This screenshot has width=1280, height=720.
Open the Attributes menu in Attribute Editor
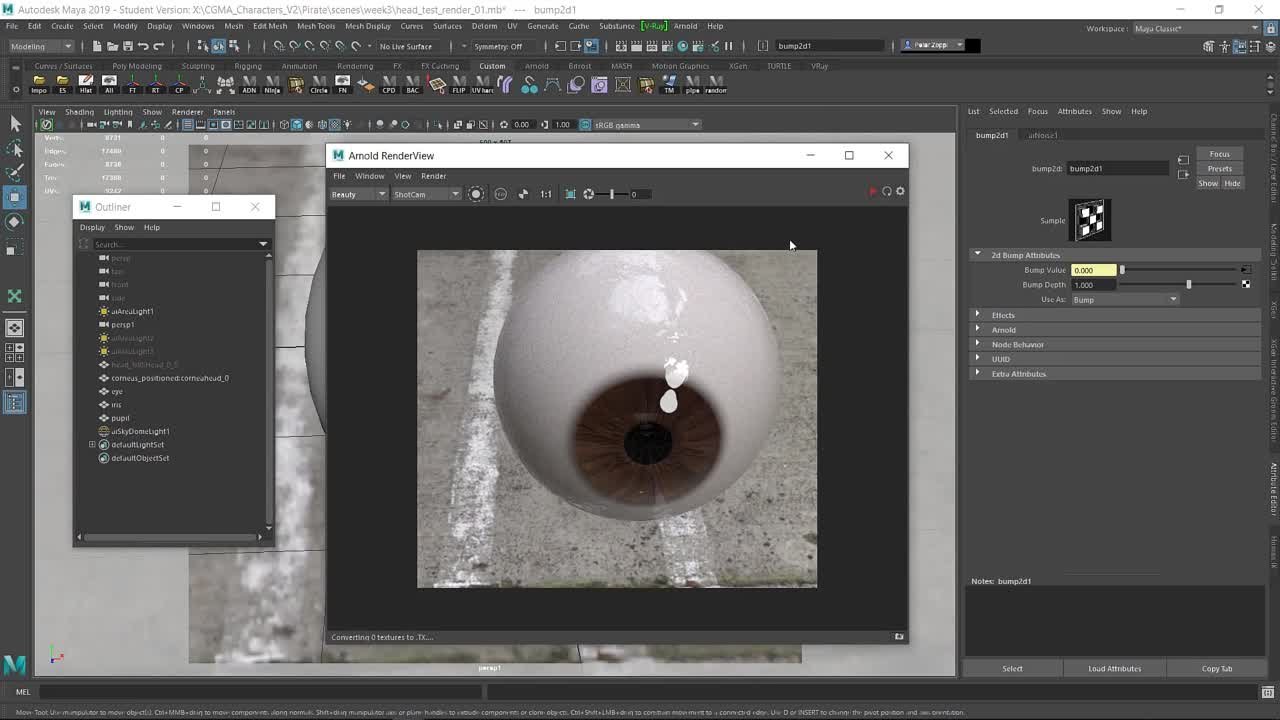(1075, 111)
